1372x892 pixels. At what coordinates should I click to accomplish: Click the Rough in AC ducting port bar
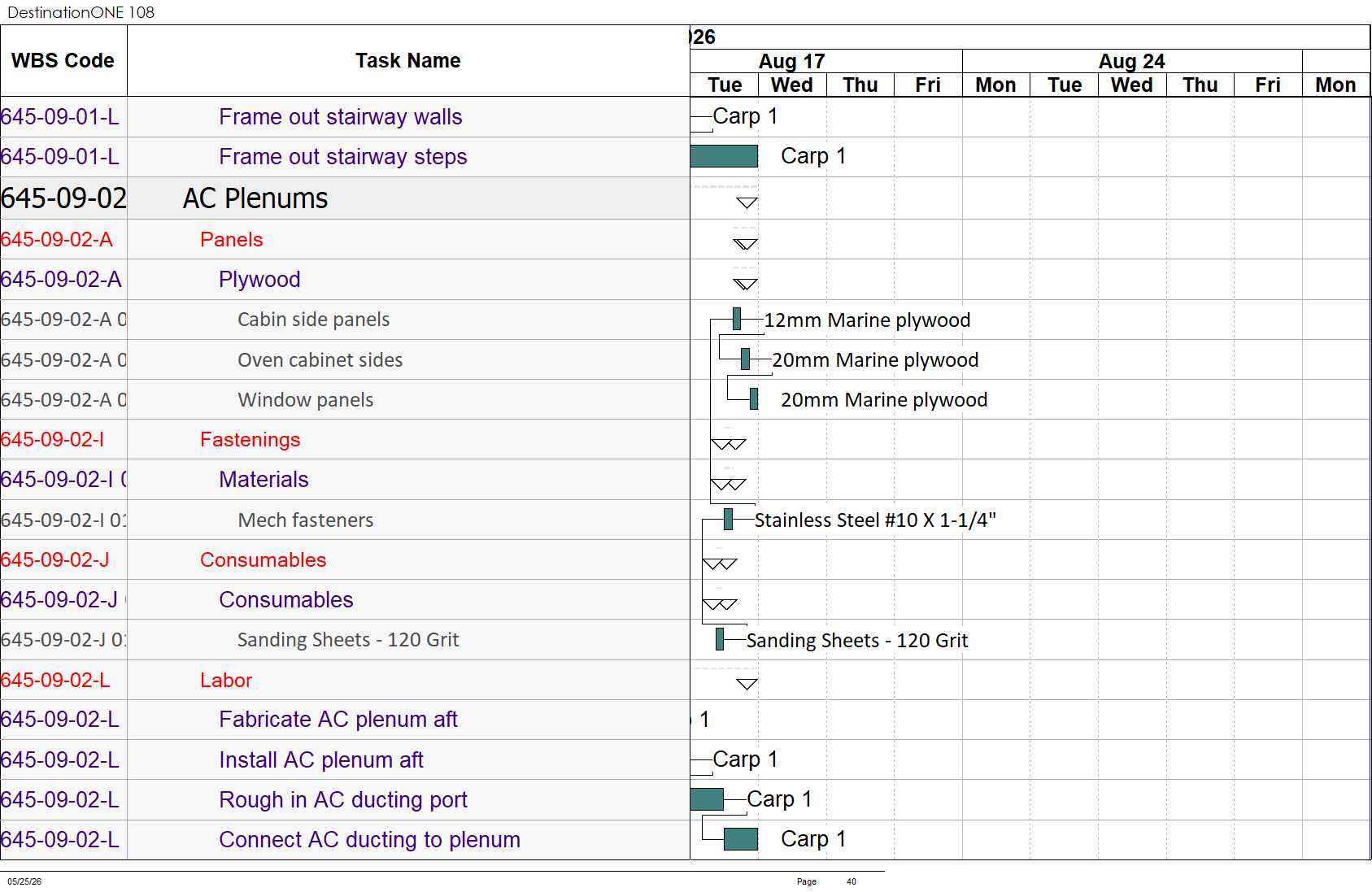pos(707,799)
